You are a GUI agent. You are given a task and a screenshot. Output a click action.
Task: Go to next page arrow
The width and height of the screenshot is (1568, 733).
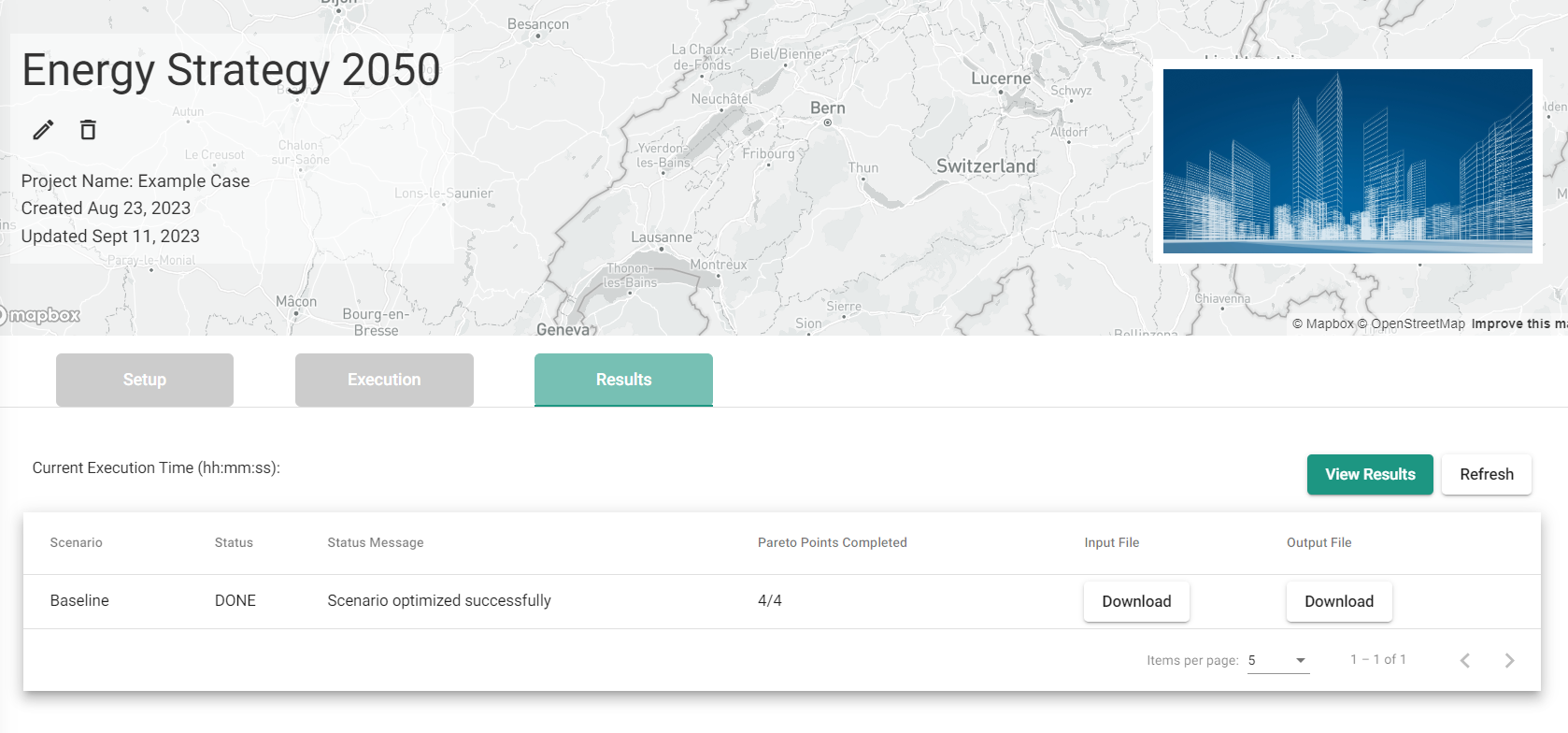click(1509, 660)
